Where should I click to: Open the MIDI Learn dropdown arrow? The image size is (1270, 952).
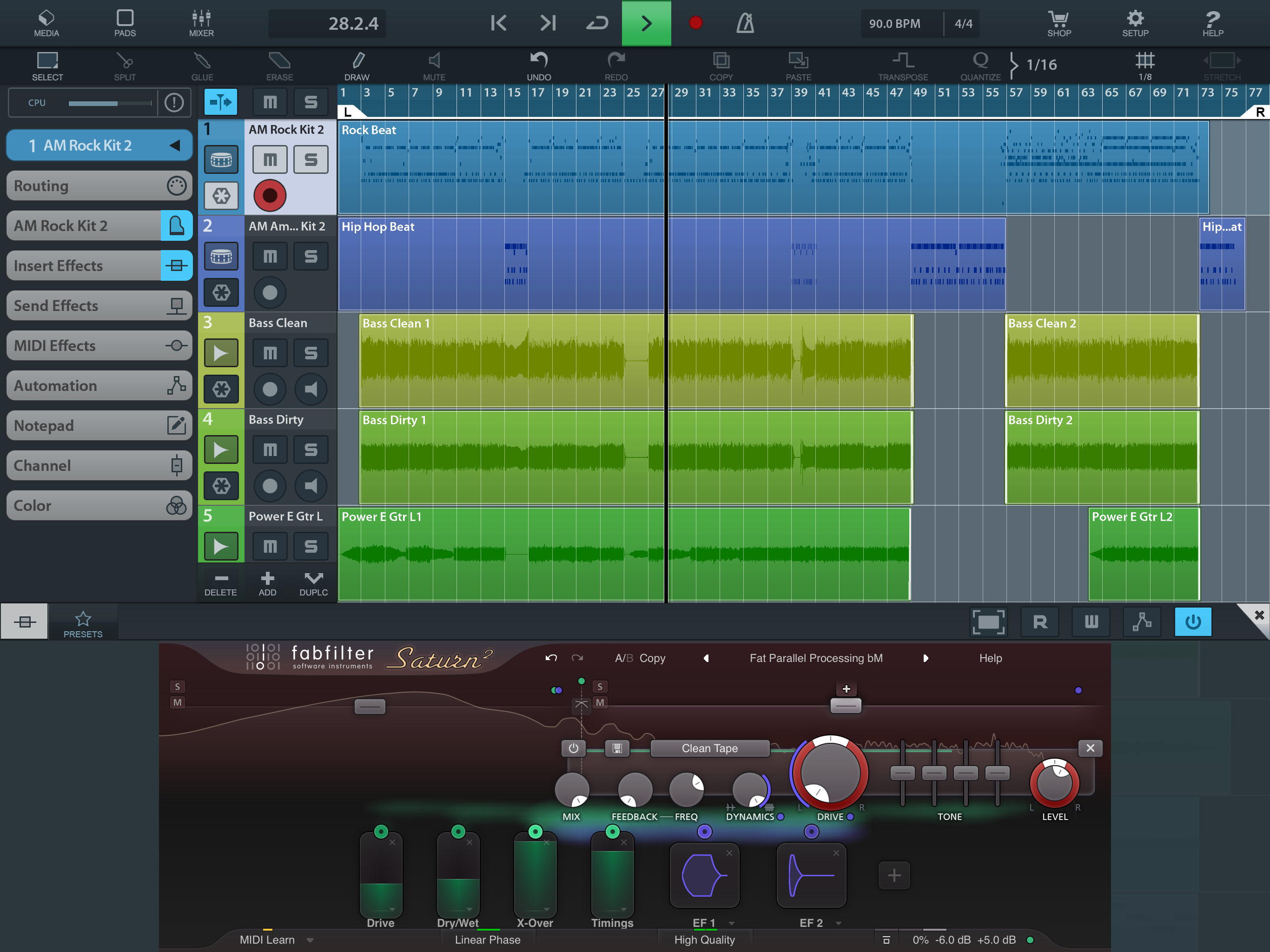click(310, 940)
